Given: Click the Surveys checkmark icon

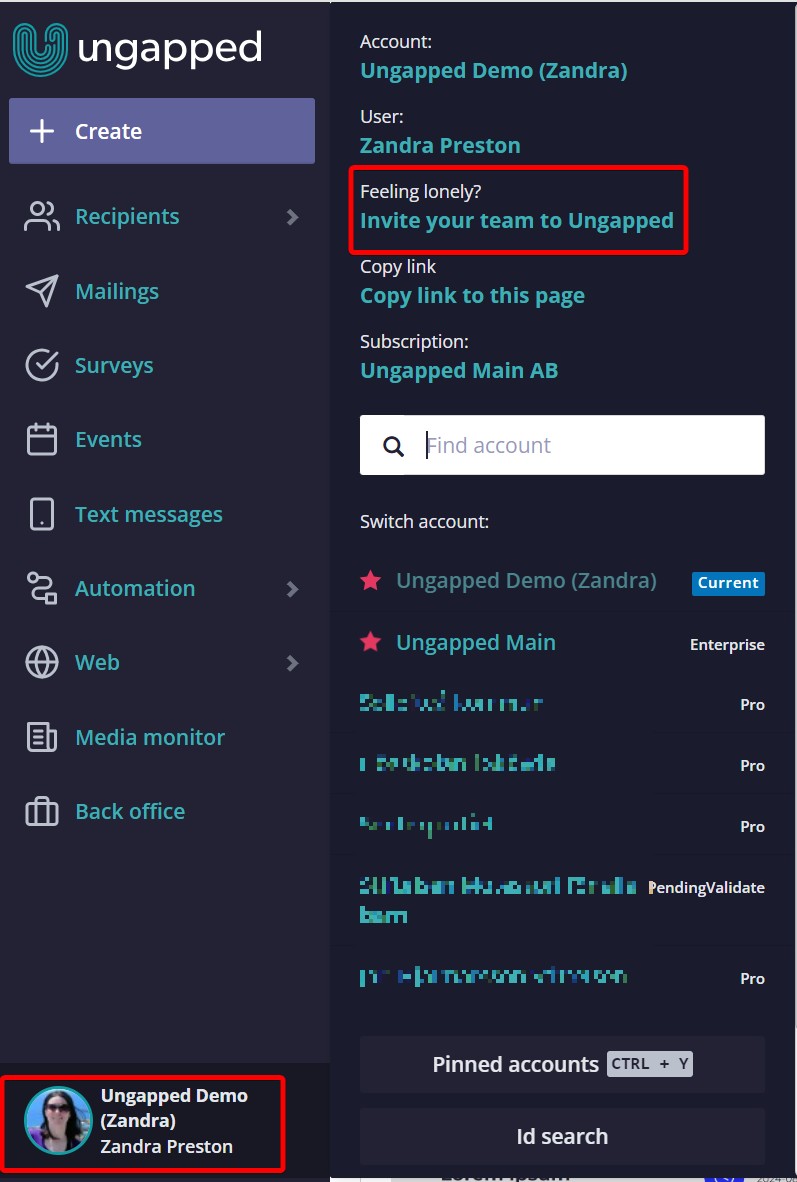Looking at the screenshot, I should point(41,366).
